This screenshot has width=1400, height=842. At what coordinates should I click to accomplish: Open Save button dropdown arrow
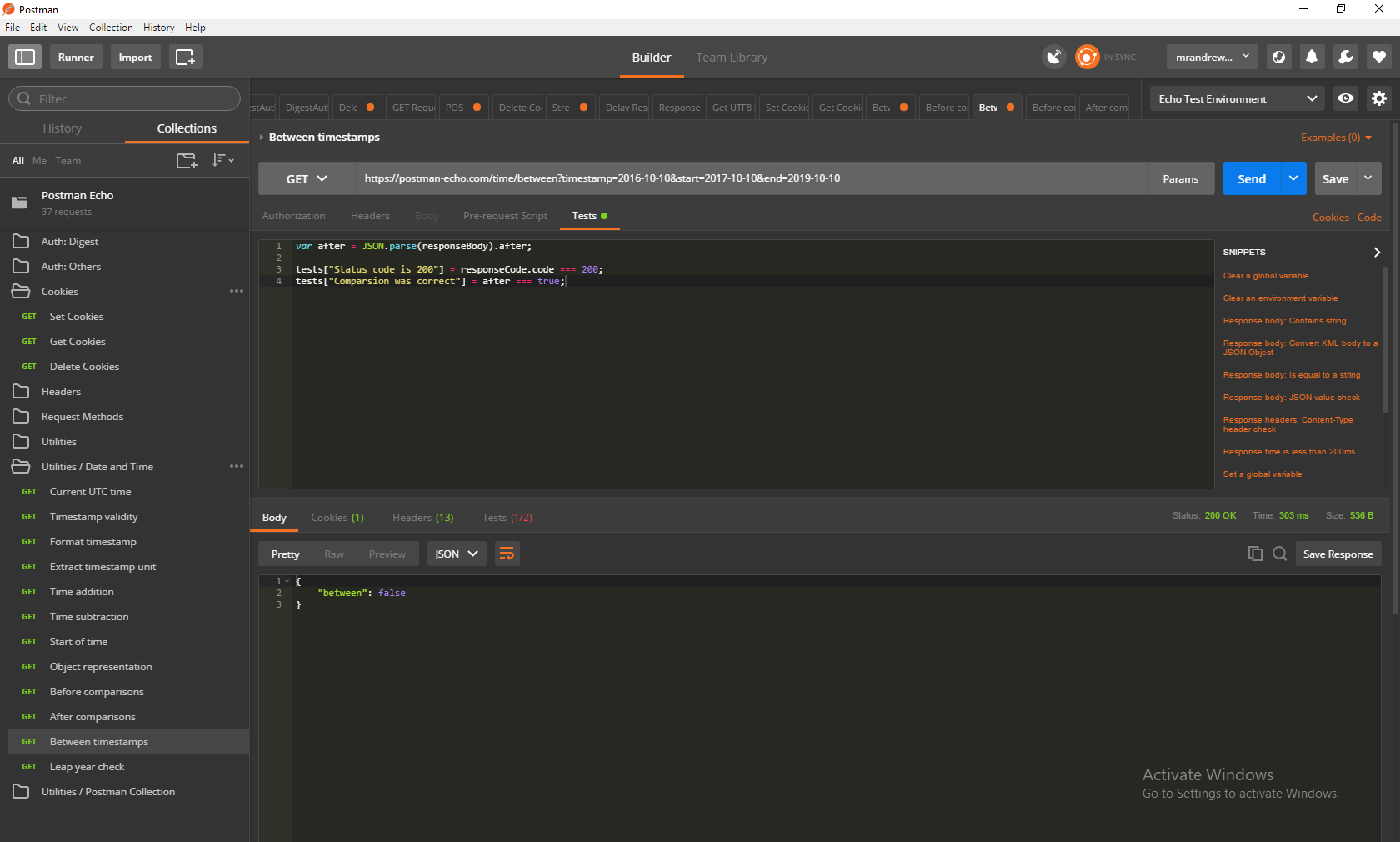[x=1368, y=178]
